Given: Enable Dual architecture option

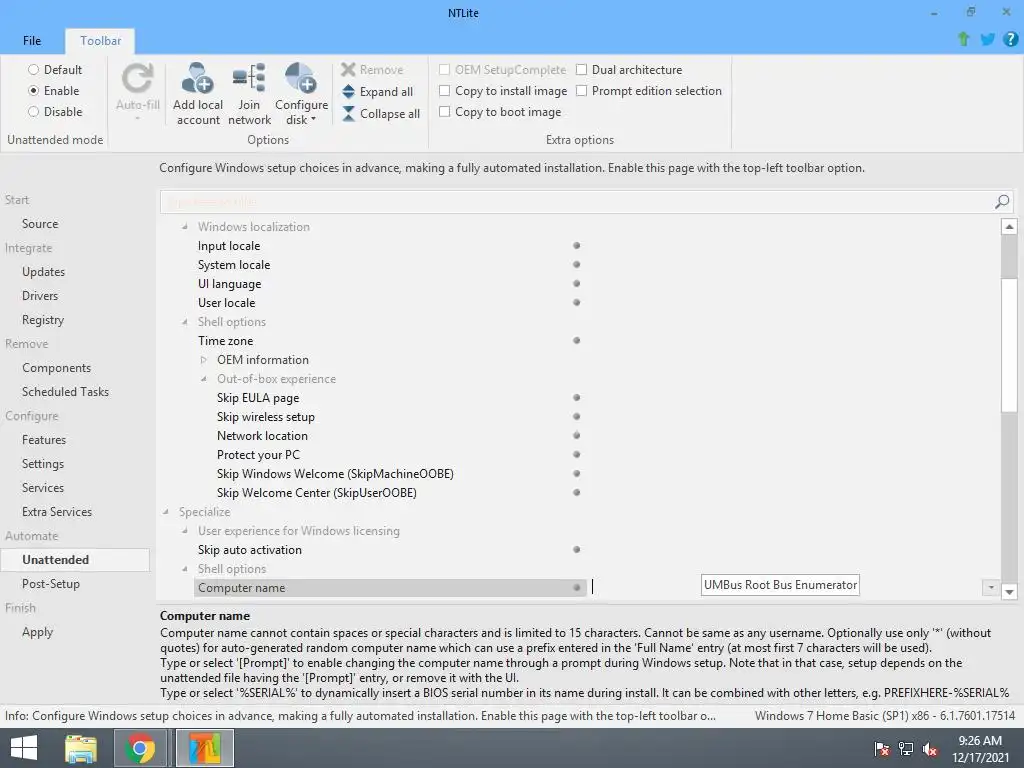Looking at the screenshot, I should tap(581, 69).
